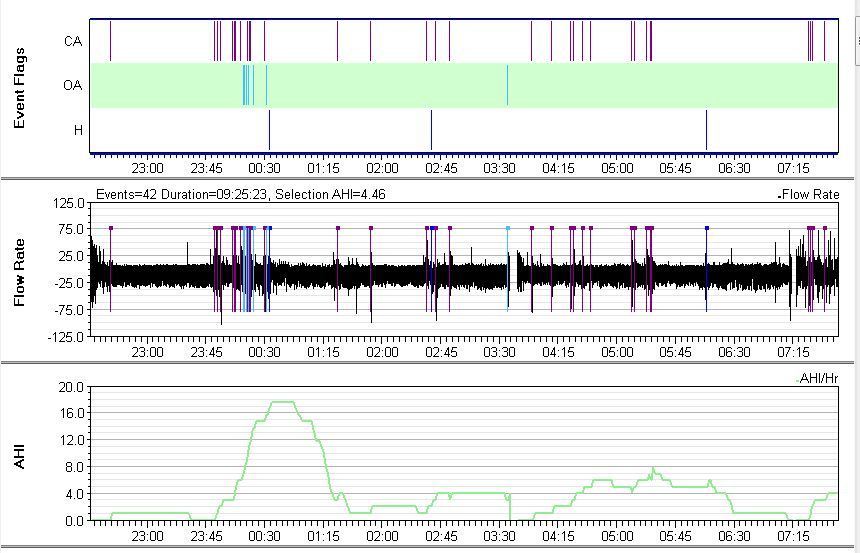Click the Event Flags chart title
This screenshot has height=553, width=860.
(19, 88)
